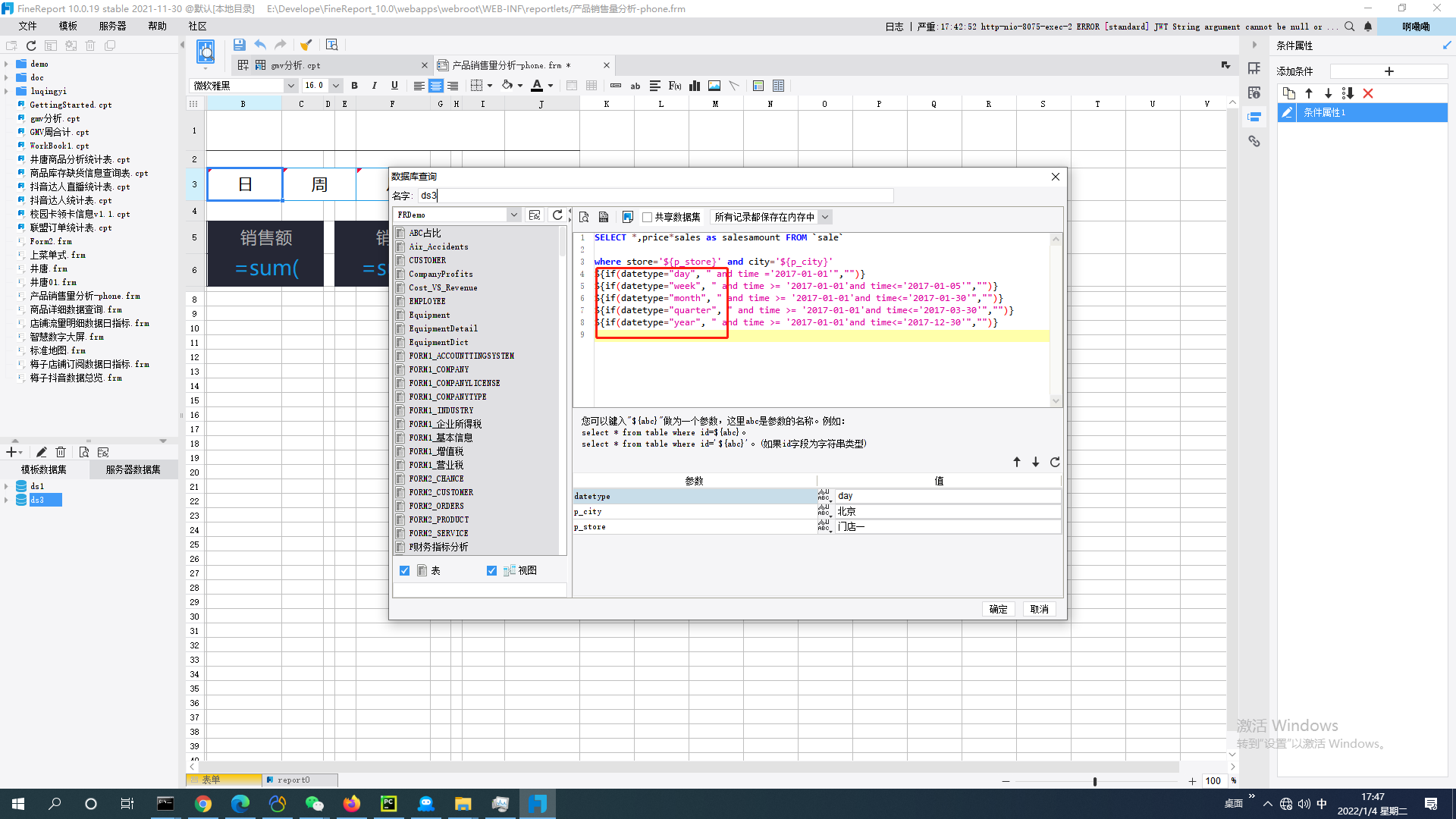Open the font name dropdown 微软雅黑

(290, 86)
